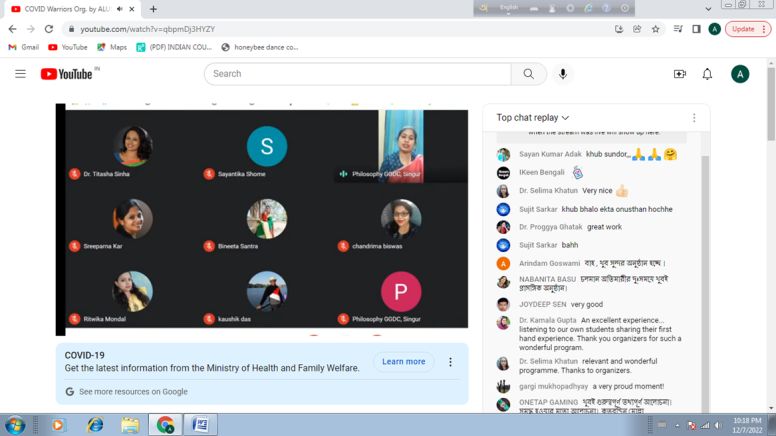The height and width of the screenshot is (436, 776).
Task: Open the Gmail bookmark
Action: pos(24,47)
